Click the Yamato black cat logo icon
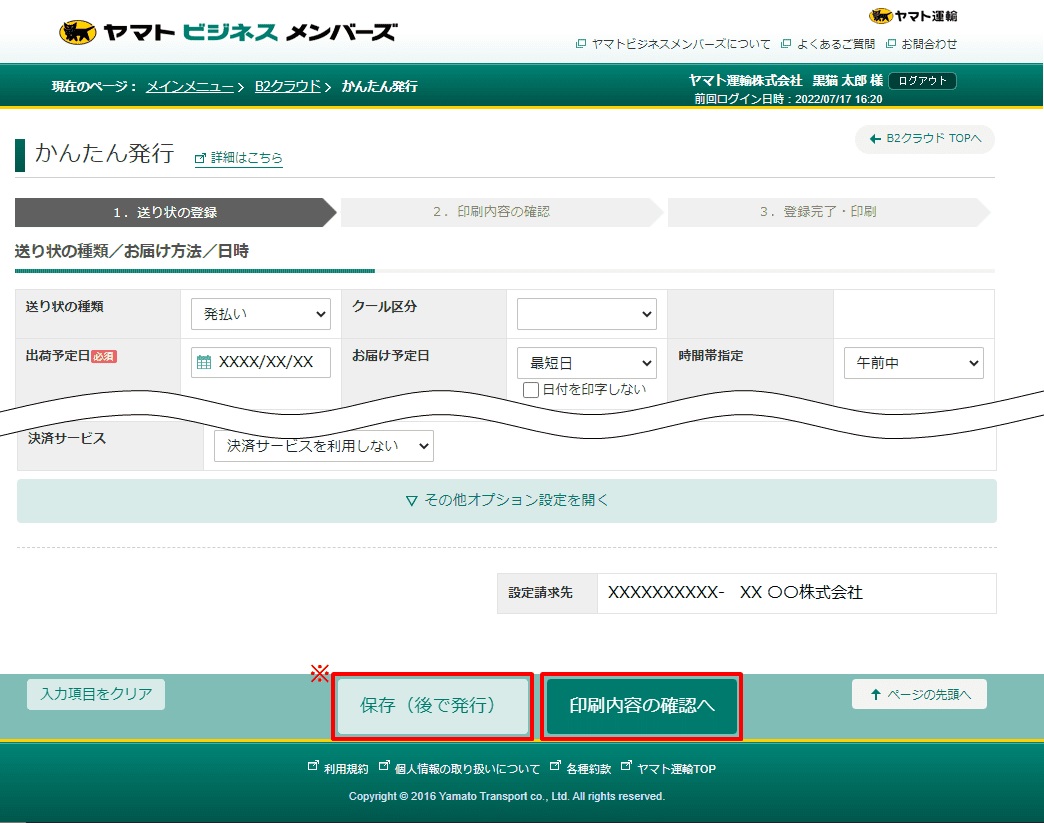 coord(77,32)
